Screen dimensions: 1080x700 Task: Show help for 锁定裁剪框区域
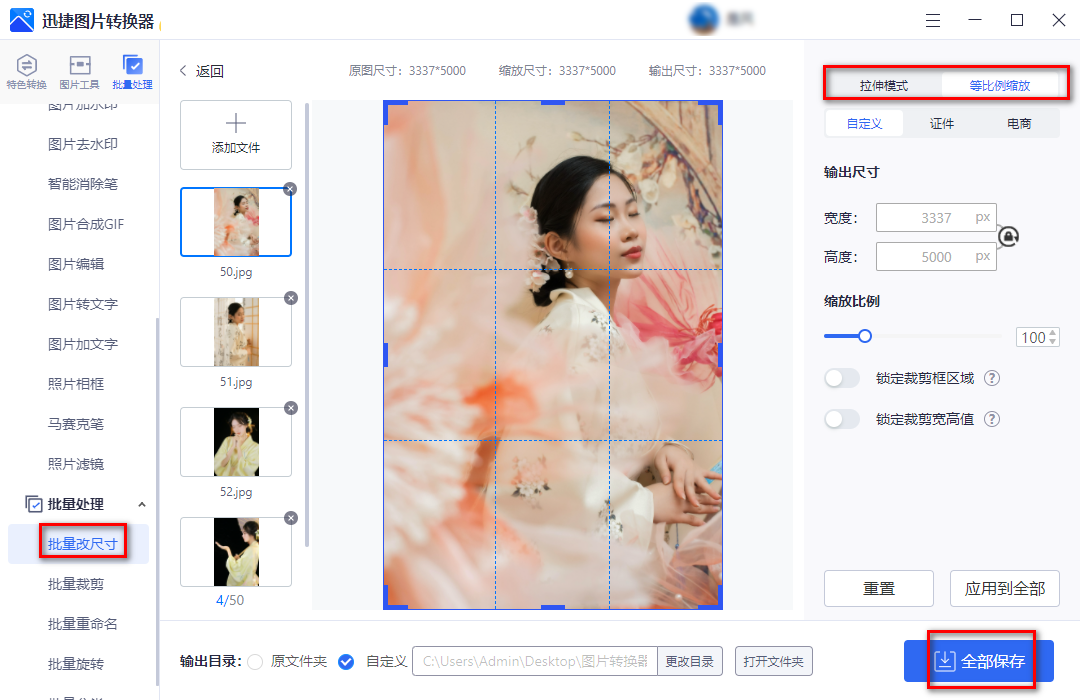coord(992,378)
